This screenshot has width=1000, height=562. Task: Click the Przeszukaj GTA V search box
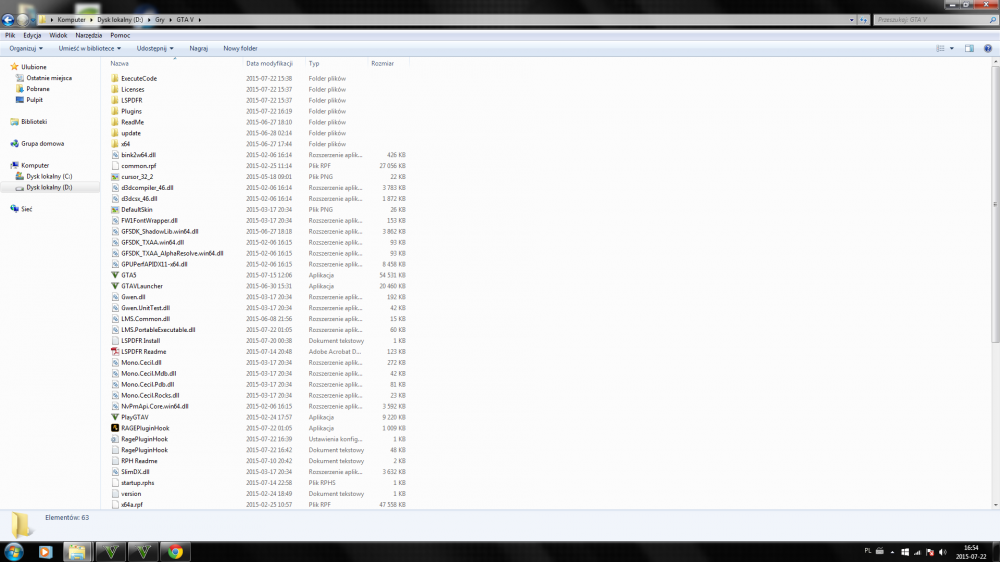click(x=935, y=20)
